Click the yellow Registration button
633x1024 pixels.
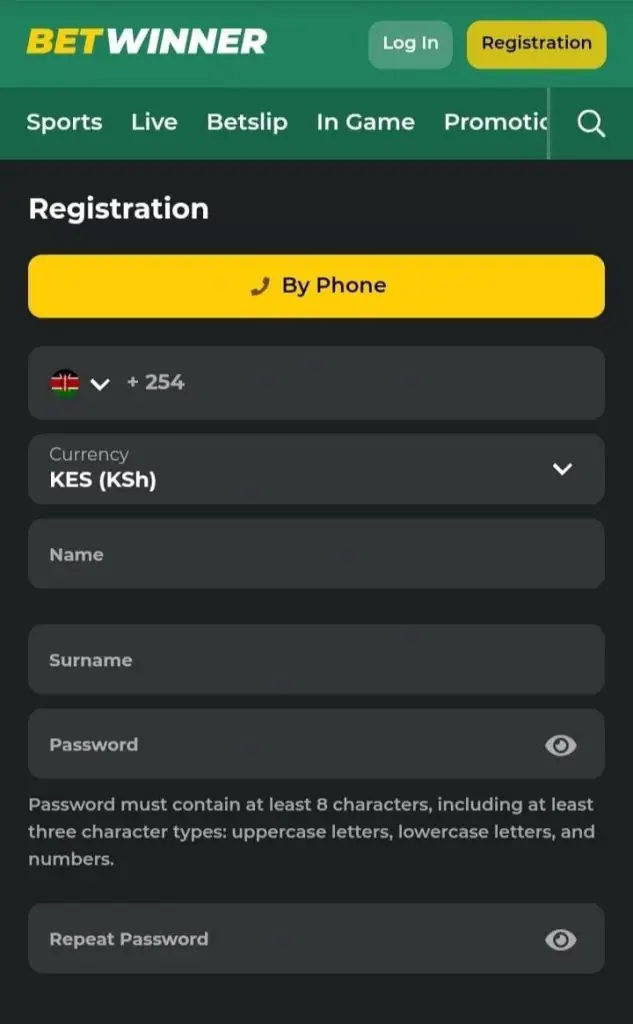536,44
